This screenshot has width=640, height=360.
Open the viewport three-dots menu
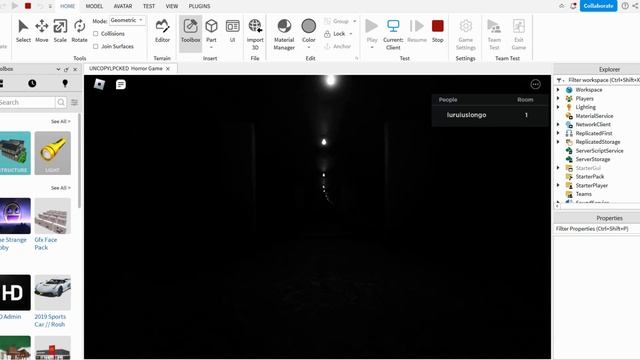tap(536, 84)
